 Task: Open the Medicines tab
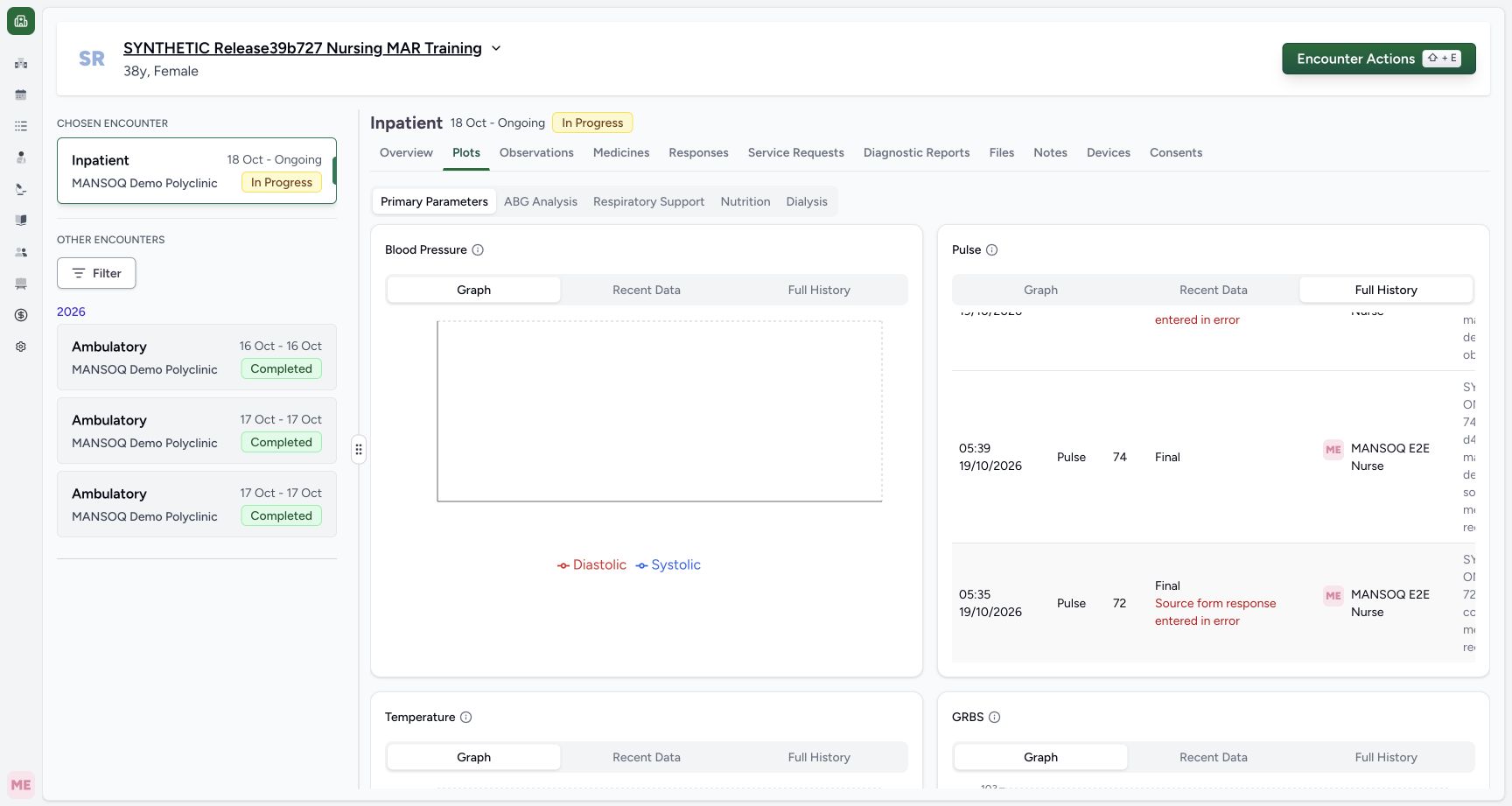(x=621, y=152)
